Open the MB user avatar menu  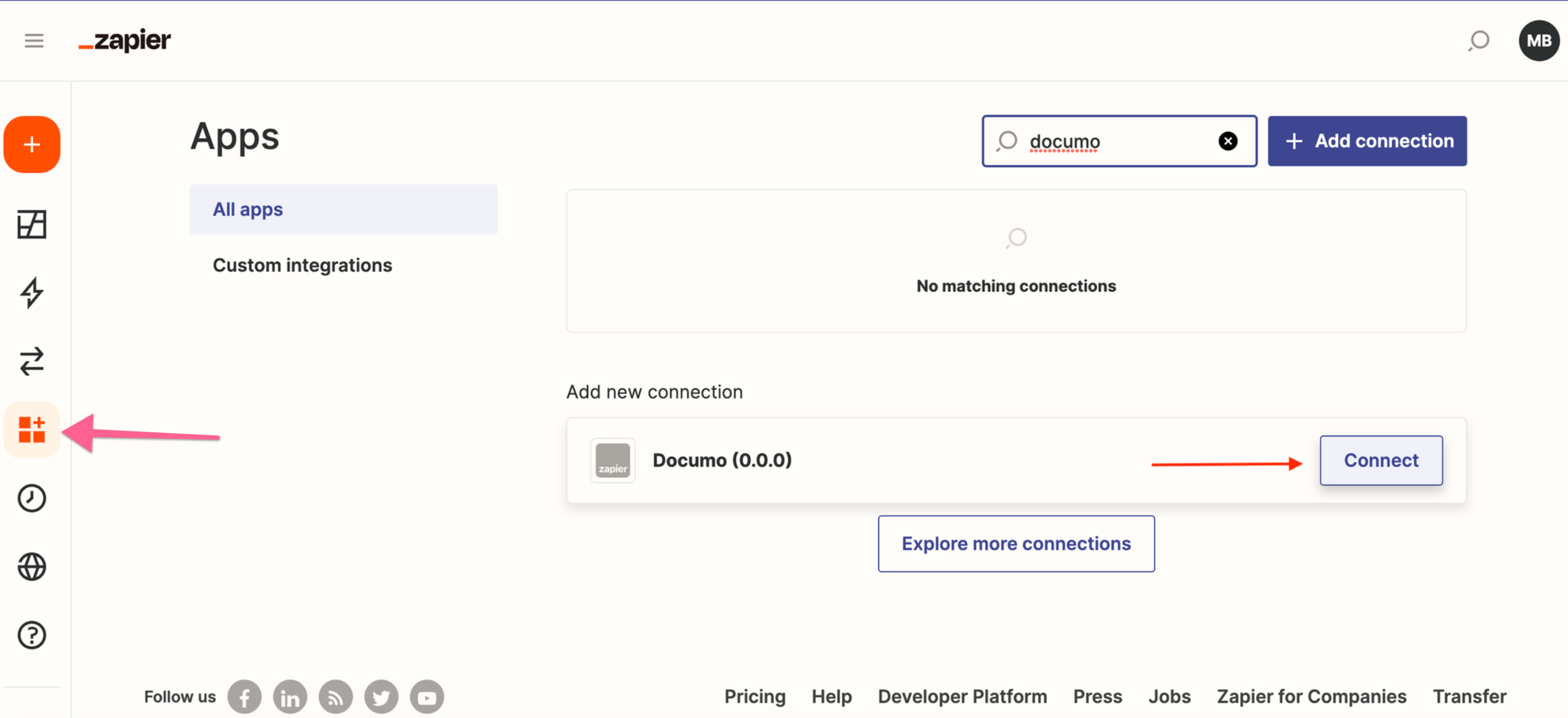coord(1538,41)
